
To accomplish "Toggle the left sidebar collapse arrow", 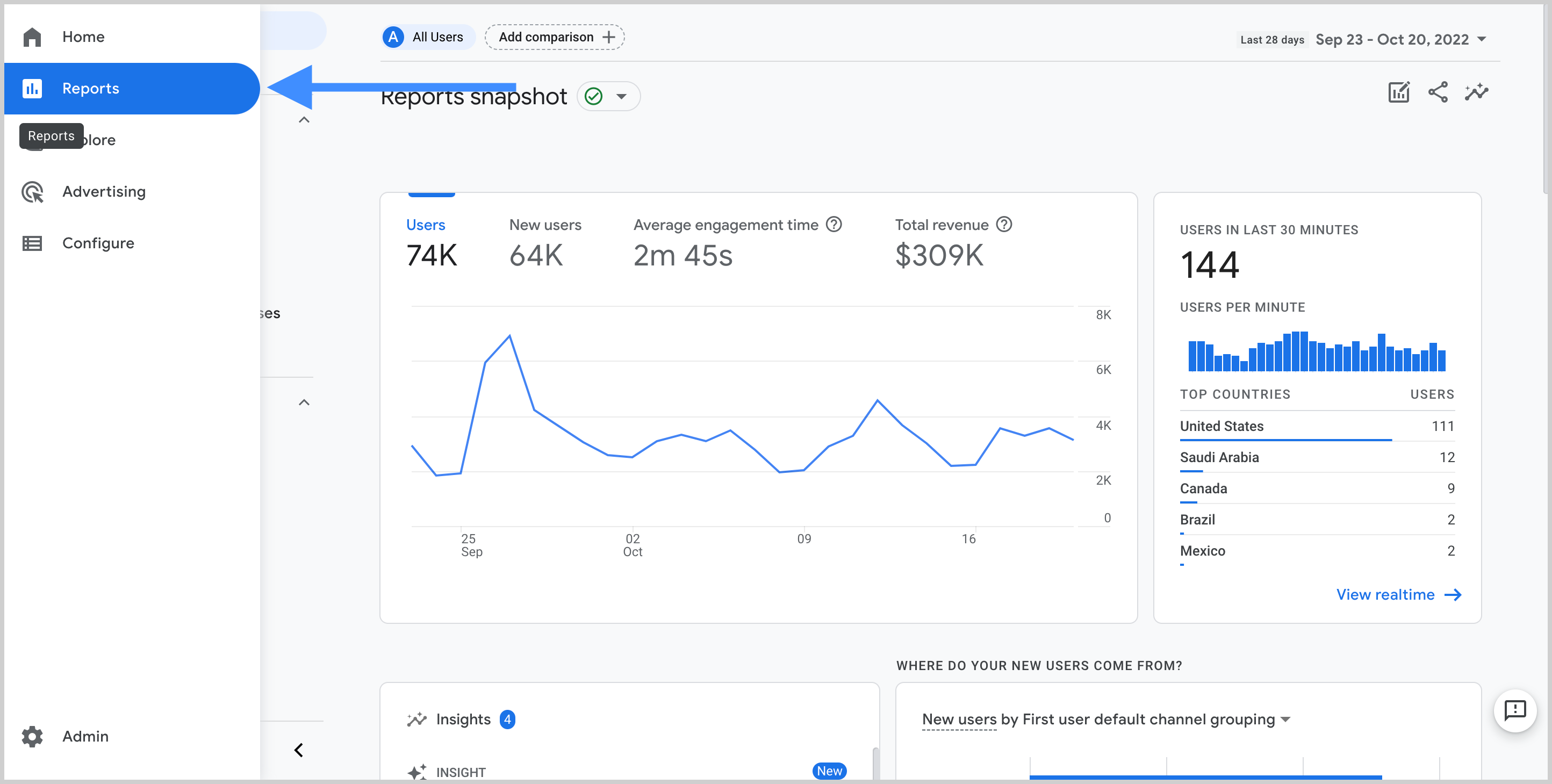I will point(300,748).
